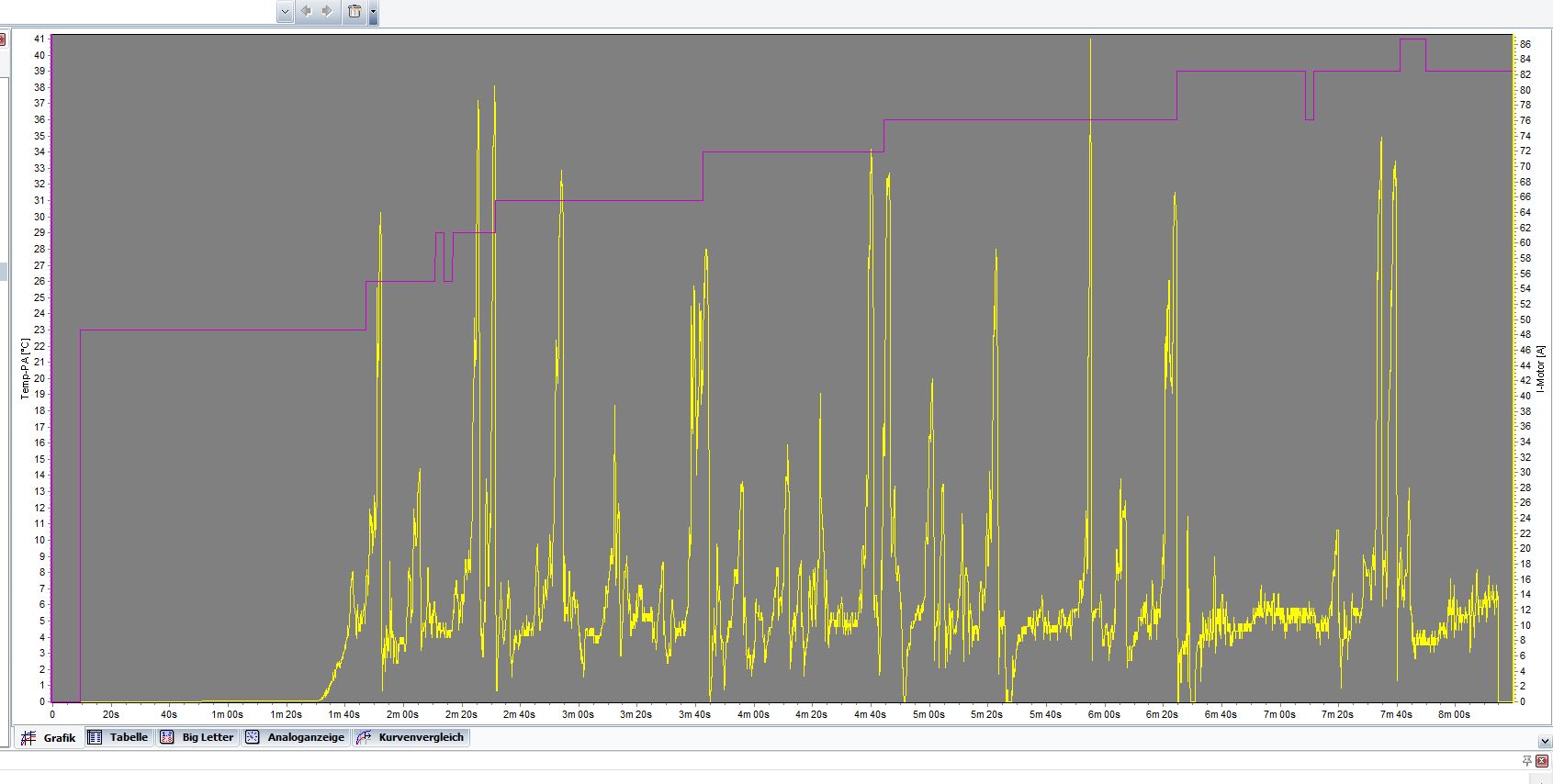Select the Big Letter tab
The width and height of the screenshot is (1553, 784).
point(197,737)
